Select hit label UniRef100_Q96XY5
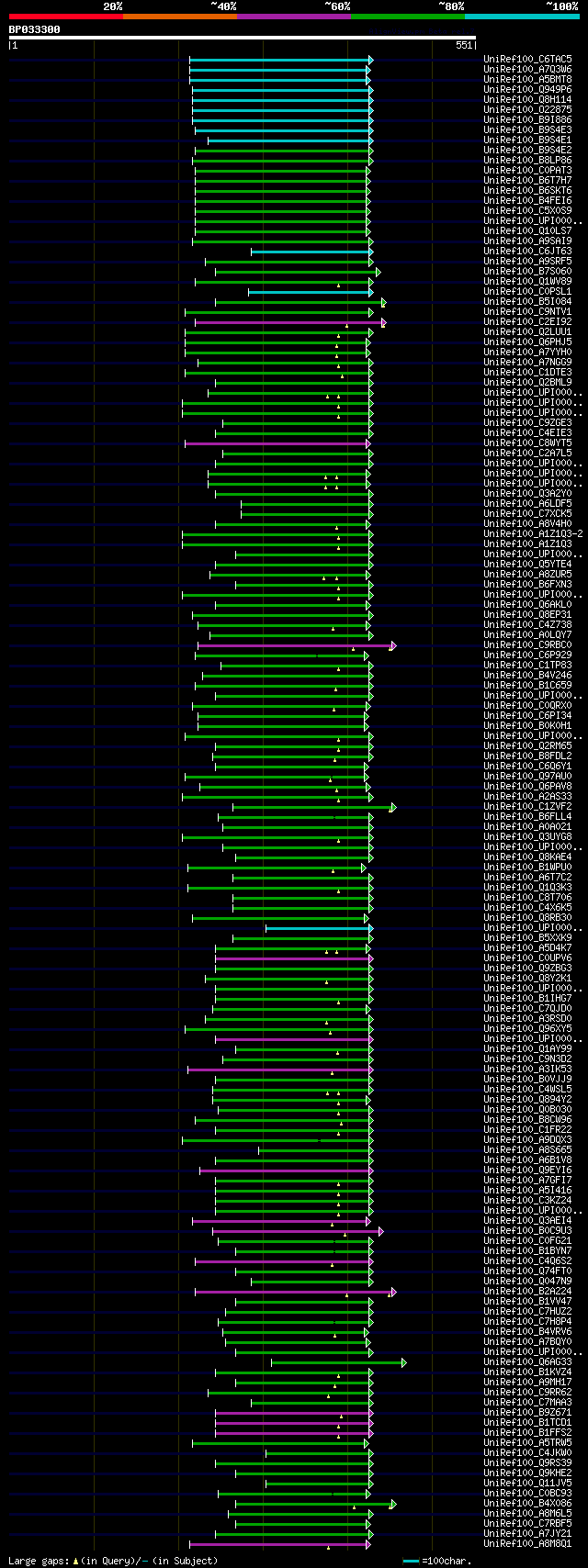 (527, 1029)
